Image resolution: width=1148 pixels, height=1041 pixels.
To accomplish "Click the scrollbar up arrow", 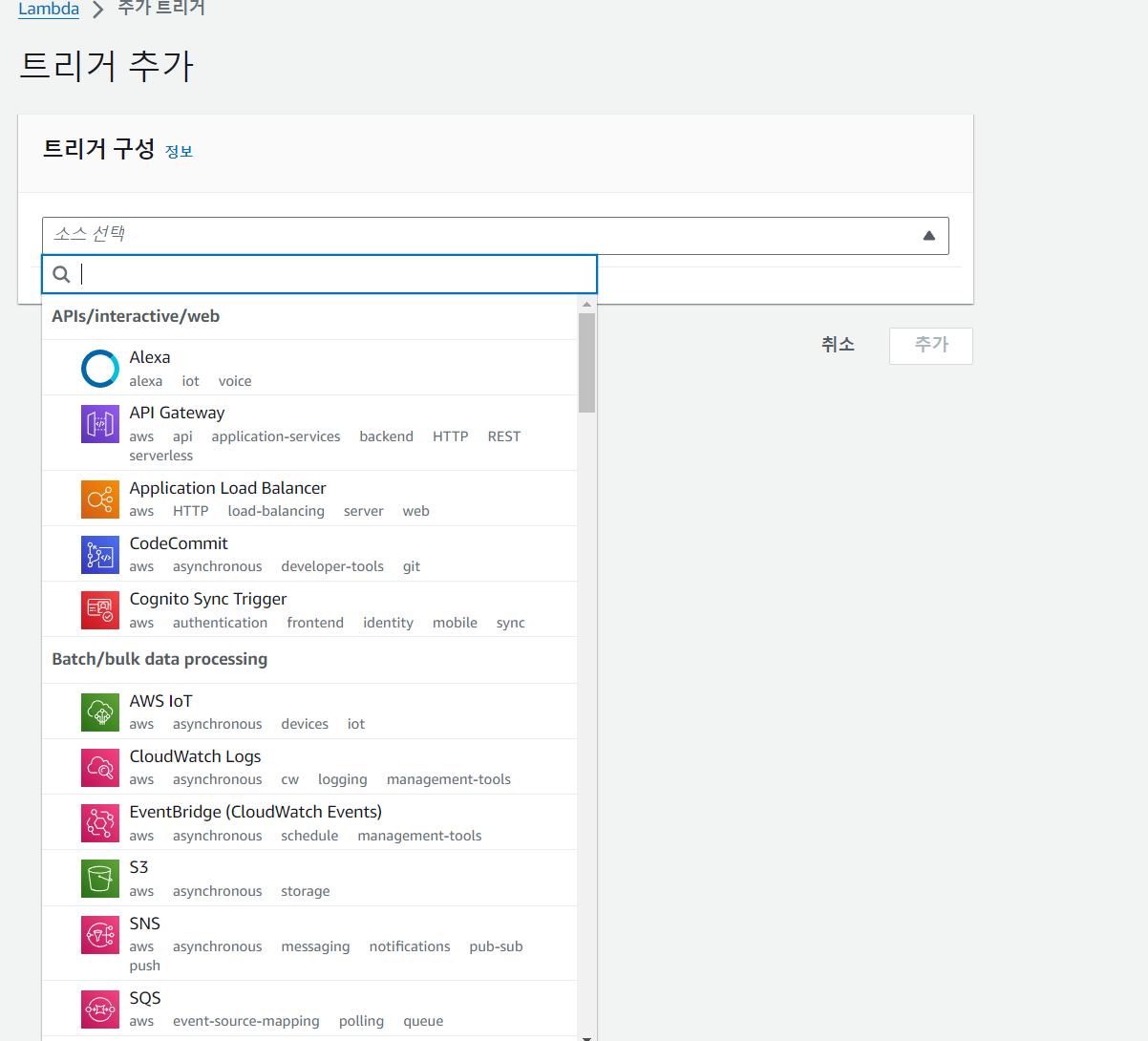I will coord(586,305).
